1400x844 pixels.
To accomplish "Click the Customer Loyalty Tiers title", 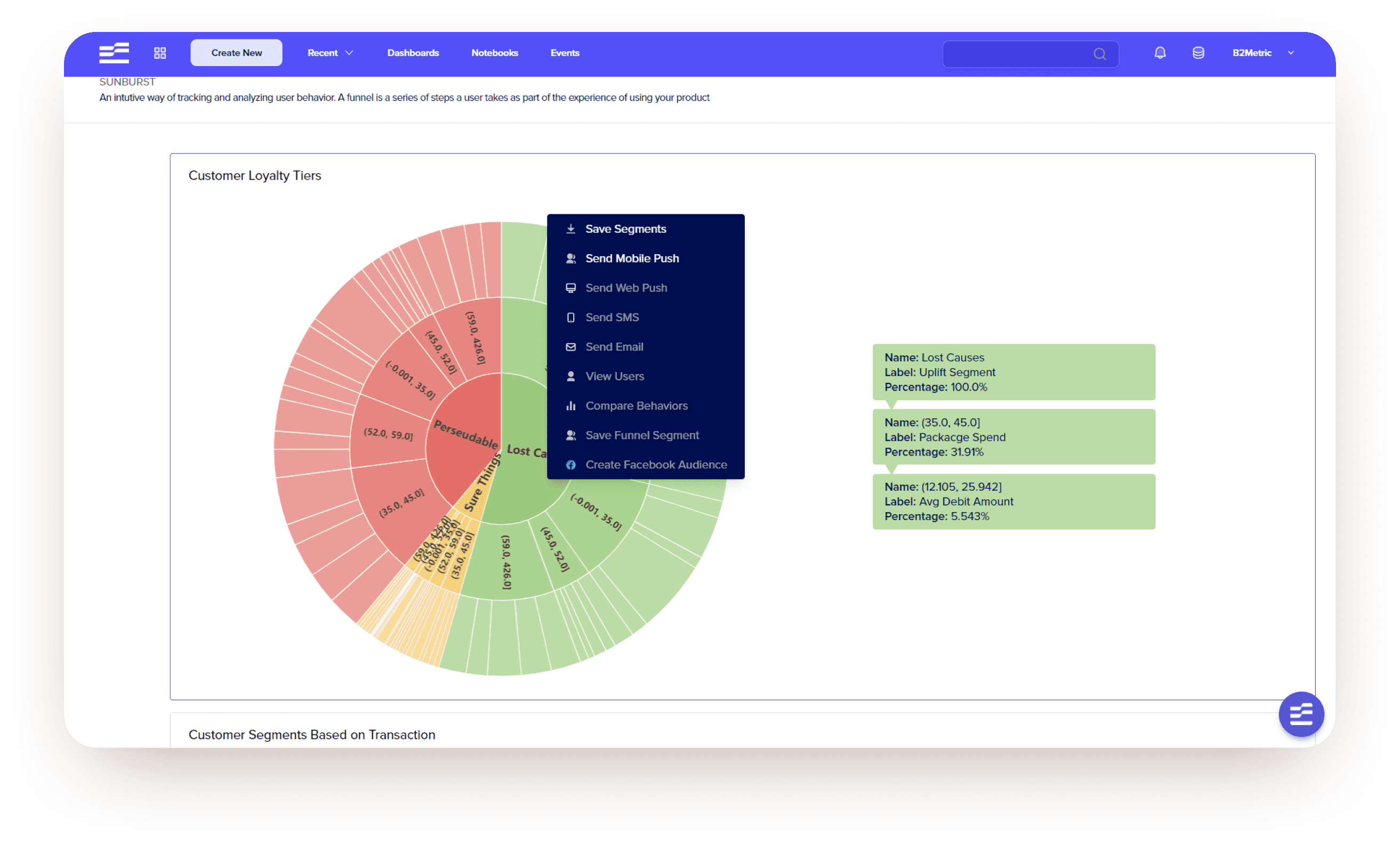I will point(254,175).
